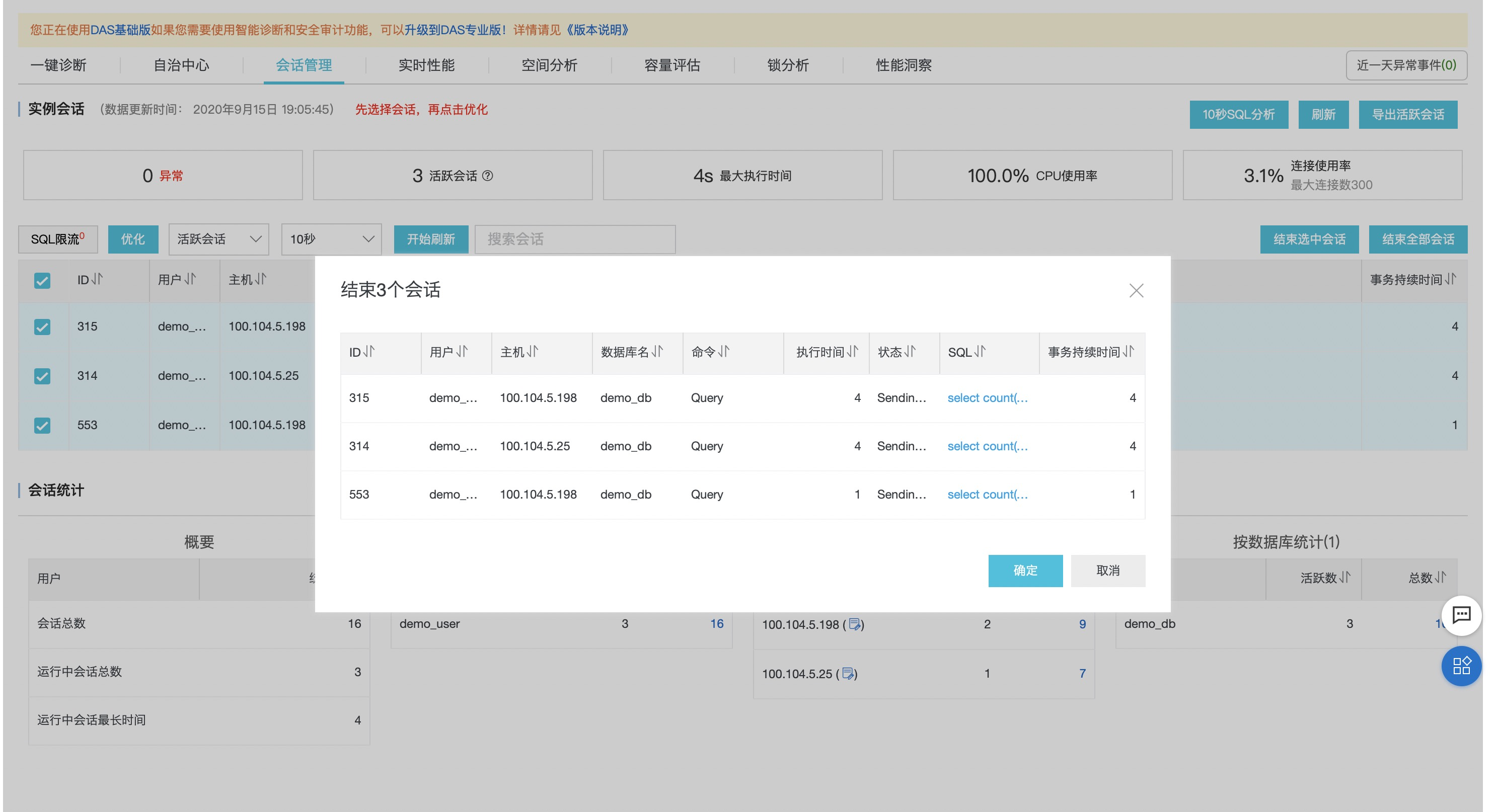Toggle the select-all sessions header checkbox
This screenshot has height=812, width=1497.
click(42, 281)
